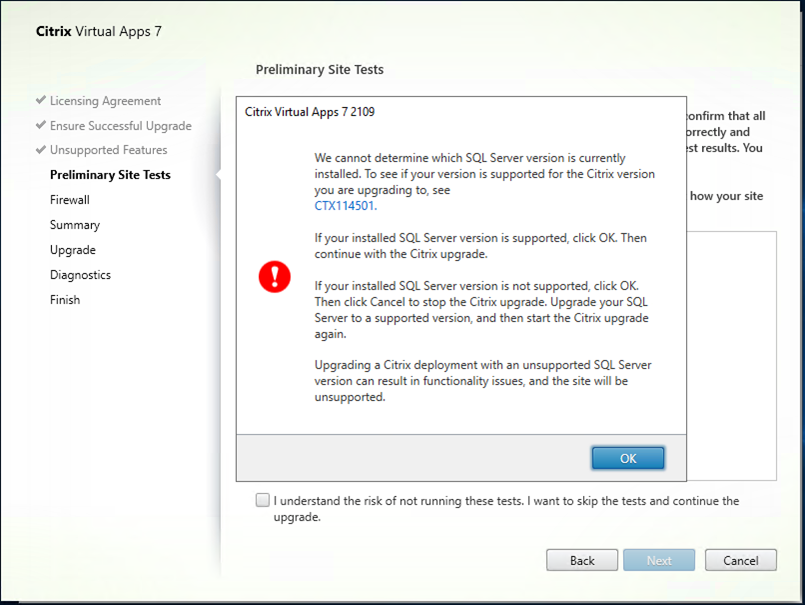Click the Preliminary Site Tests page heading
The image size is (805, 605).
[x=319, y=69]
